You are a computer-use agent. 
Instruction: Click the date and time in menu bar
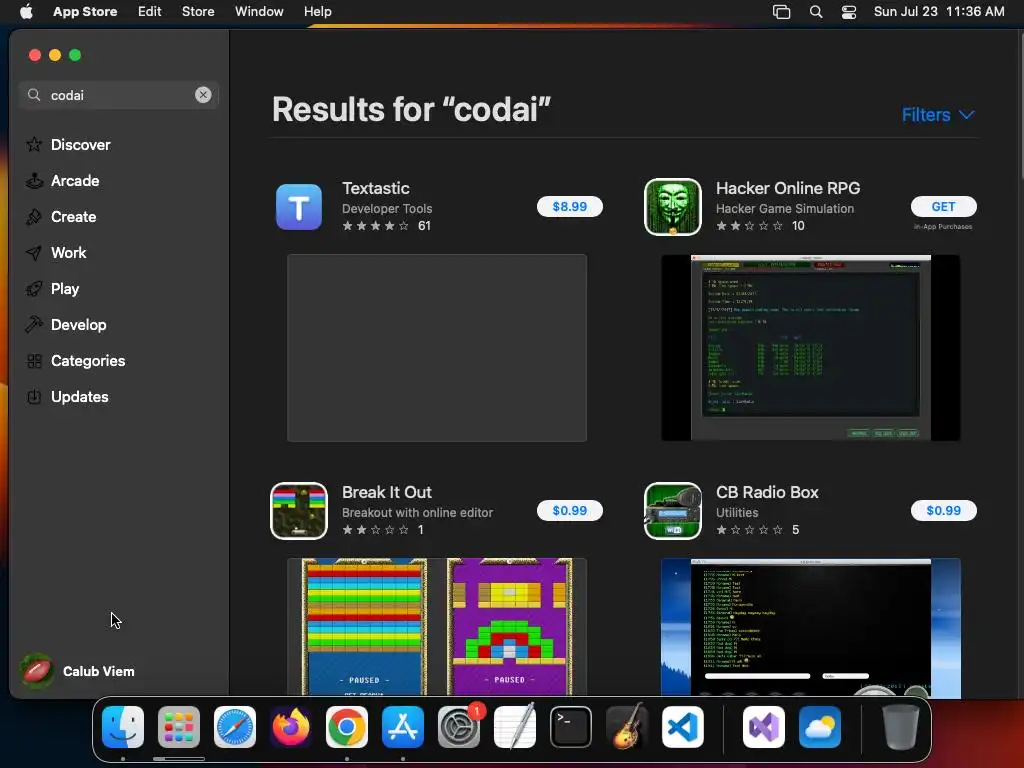click(x=939, y=12)
